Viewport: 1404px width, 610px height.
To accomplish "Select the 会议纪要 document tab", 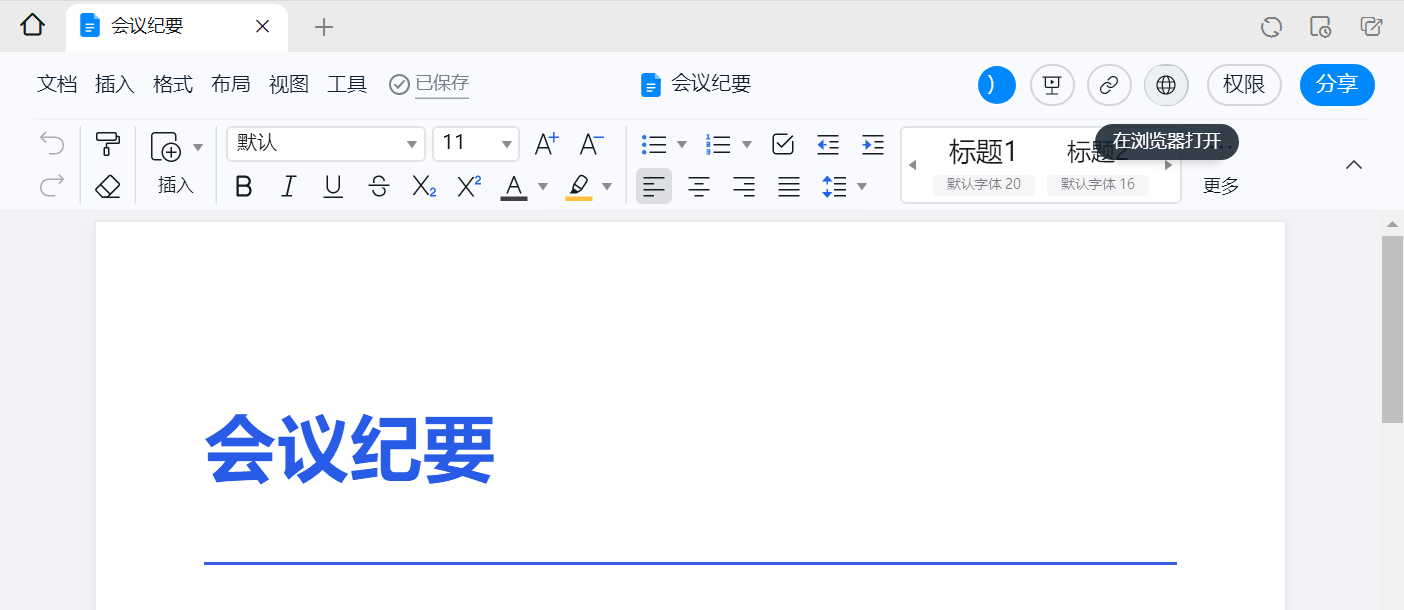I will [x=177, y=27].
